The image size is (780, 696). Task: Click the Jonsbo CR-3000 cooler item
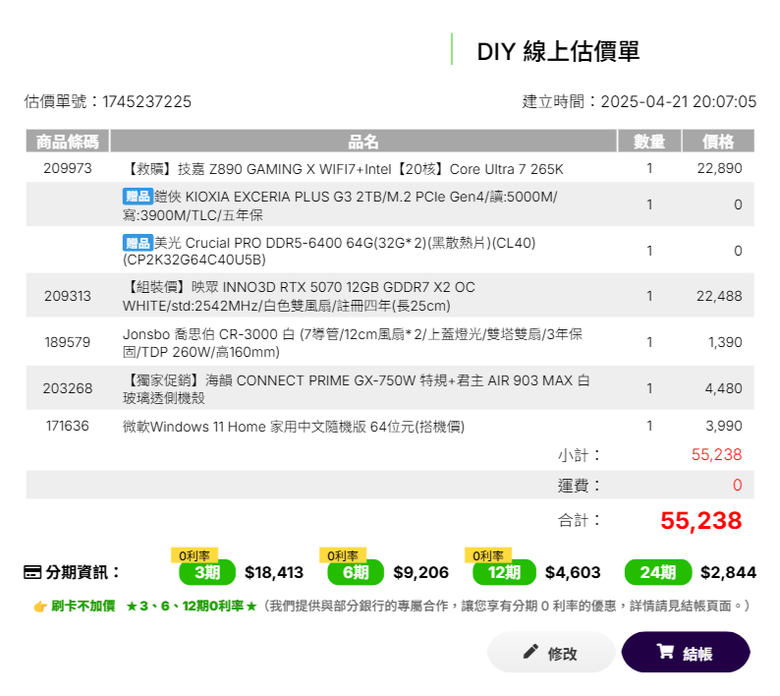coord(352,343)
